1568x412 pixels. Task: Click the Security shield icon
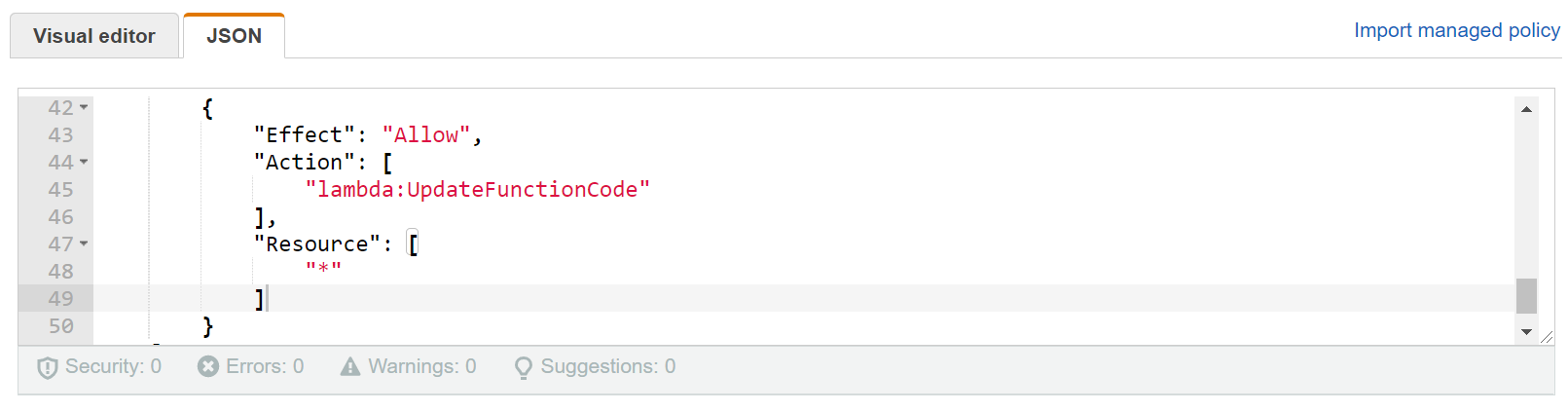pos(47,367)
